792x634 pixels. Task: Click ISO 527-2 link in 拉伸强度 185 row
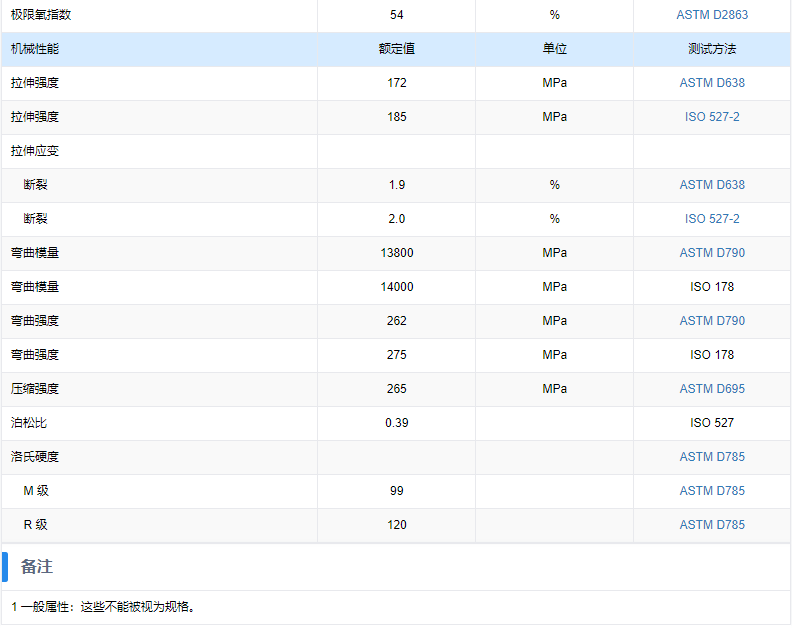coord(712,117)
